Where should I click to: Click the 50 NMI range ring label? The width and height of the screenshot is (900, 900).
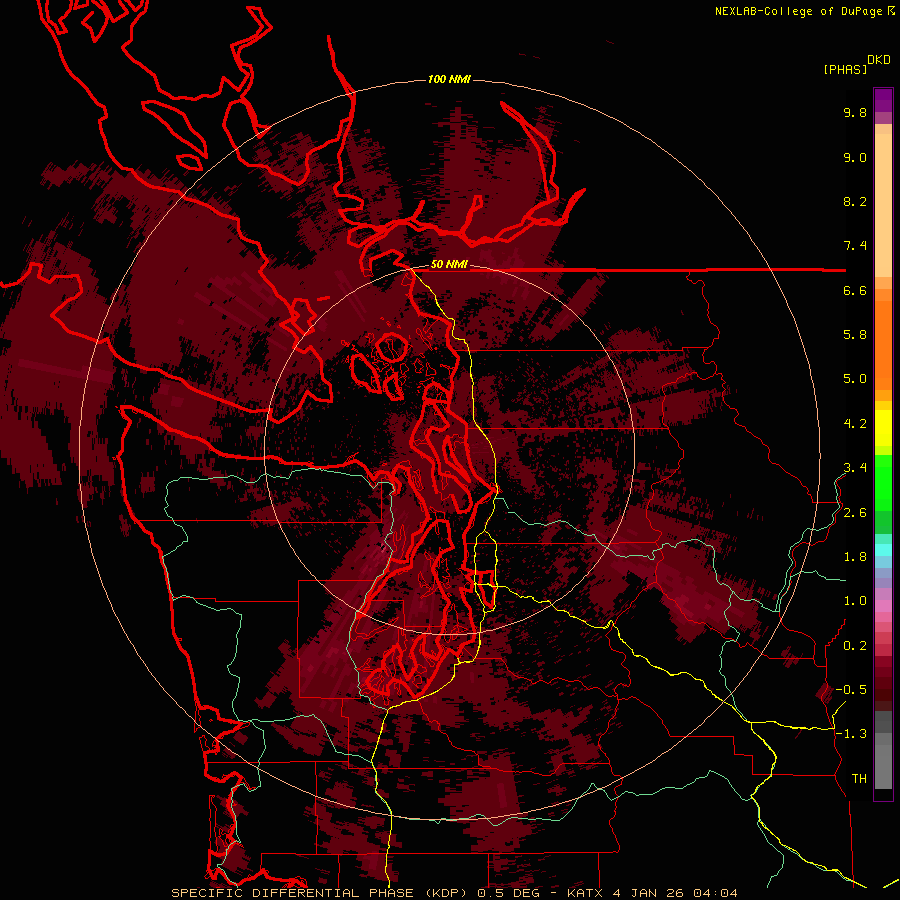449,265
